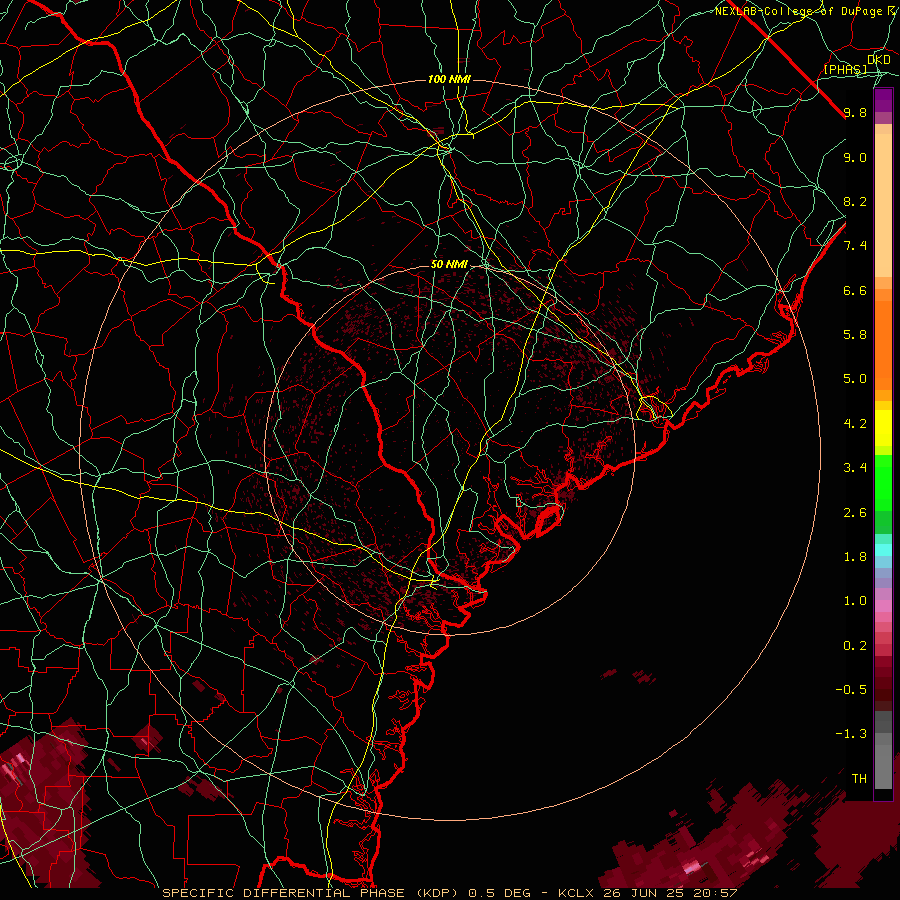Viewport: 900px width, 900px height.
Task: Click the 5.0 scale value
Action: pos(855,379)
